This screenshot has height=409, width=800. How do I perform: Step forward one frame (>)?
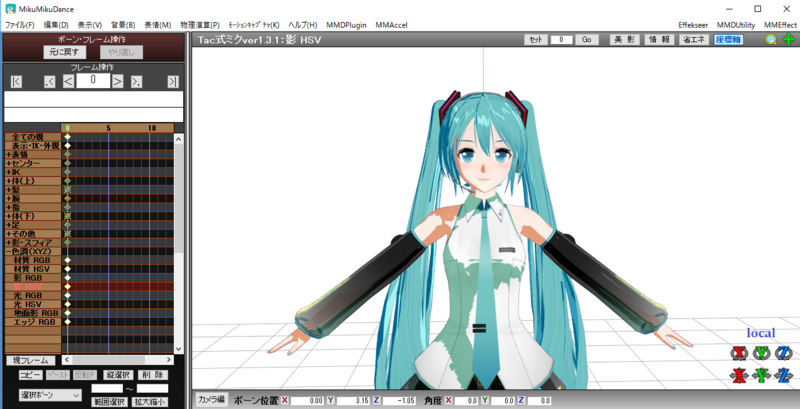pyautogui.click(x=118, y=81)
